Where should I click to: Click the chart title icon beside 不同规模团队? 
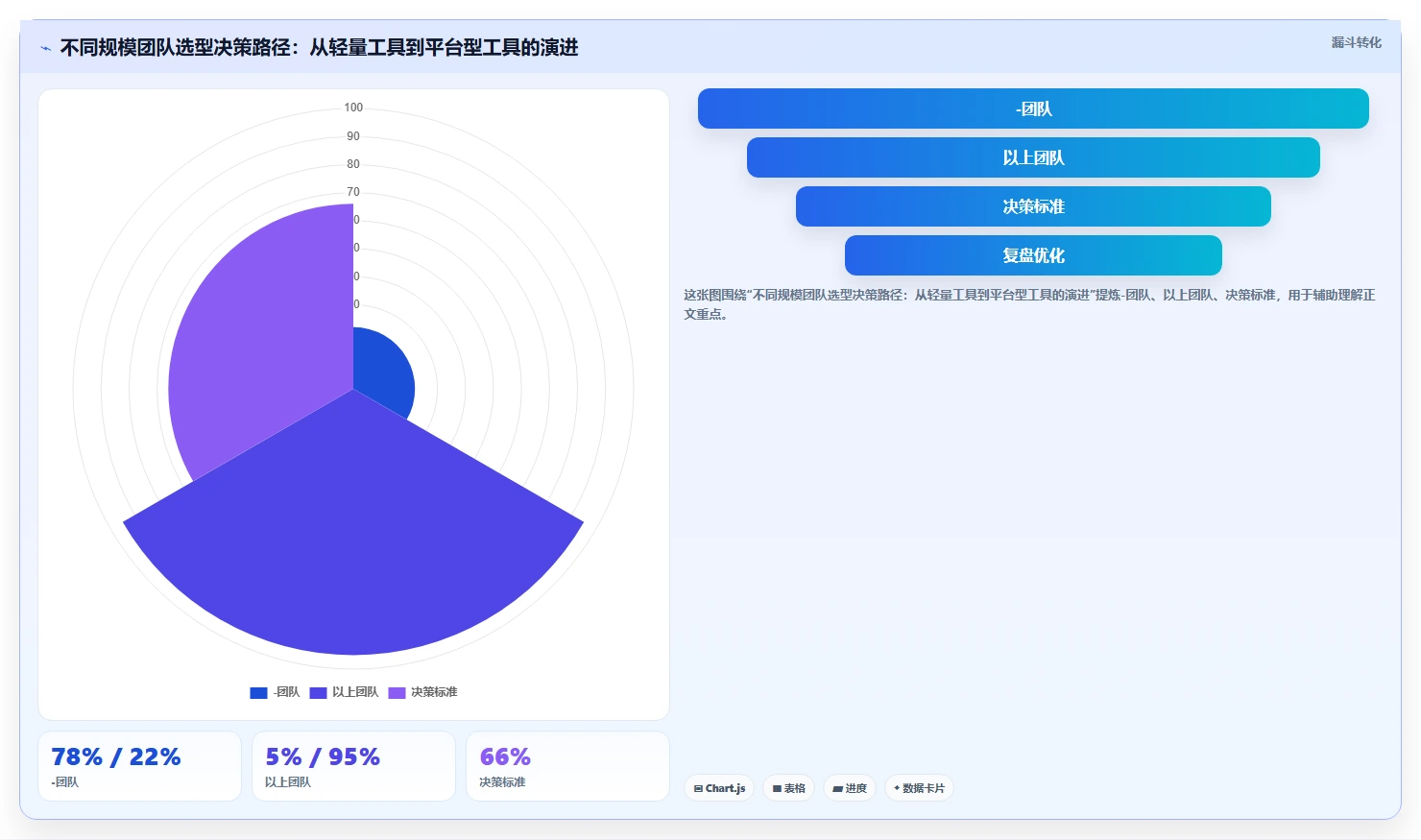point(45,48)
